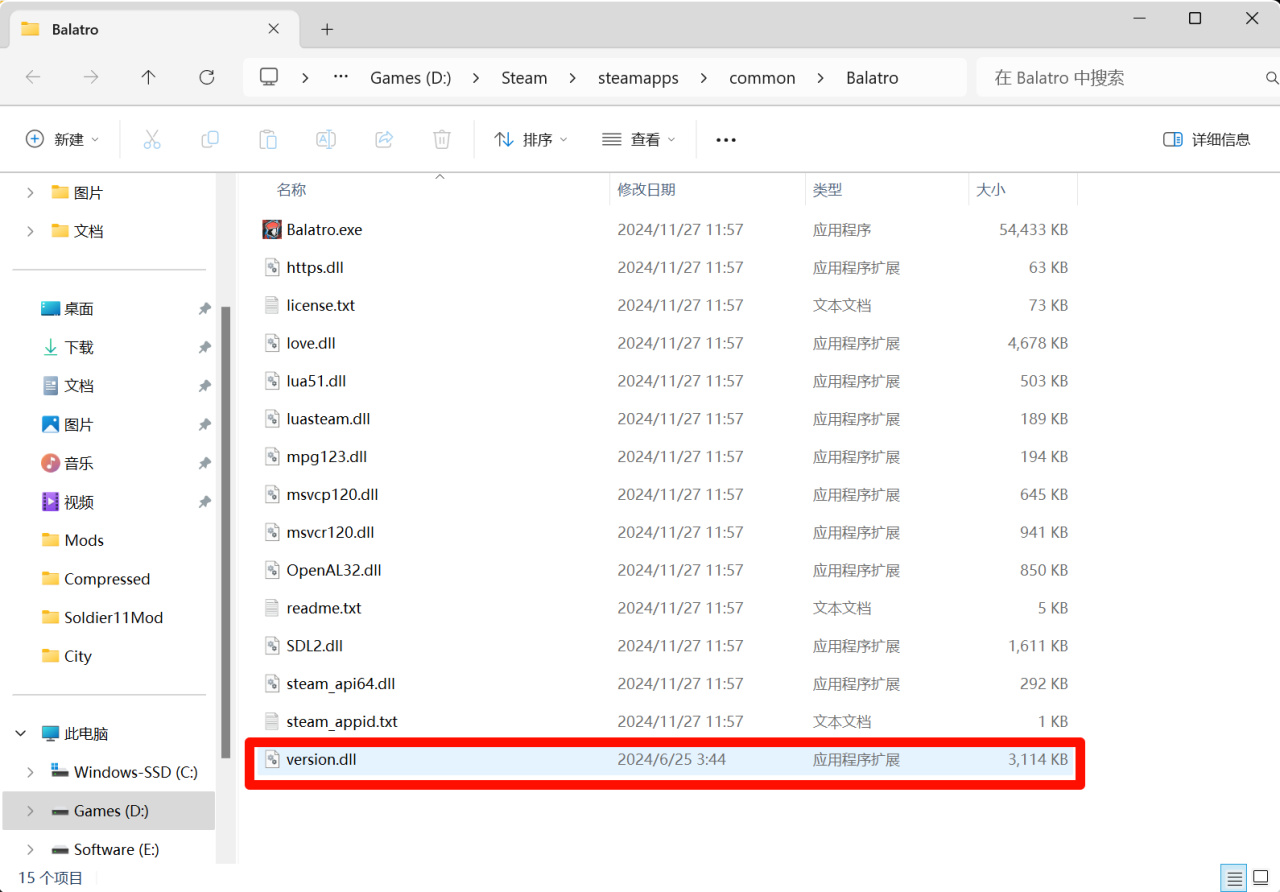This screenshot has height=892, width=1280.
Task: Open the Sort (排序) dropdown
Action: pyautogui.click(x=531, y=140)
